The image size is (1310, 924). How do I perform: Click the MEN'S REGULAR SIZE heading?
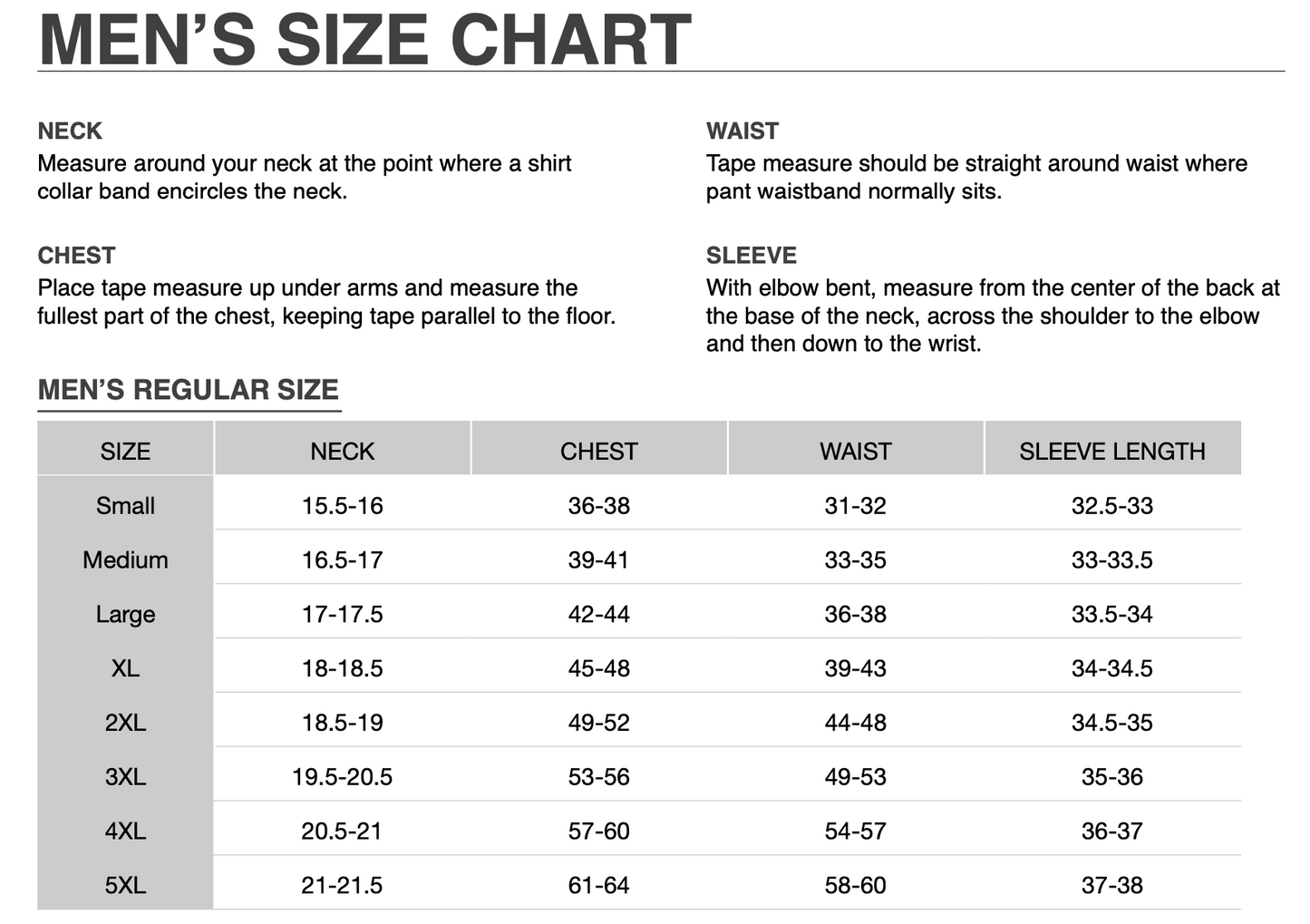pos(189,390)
